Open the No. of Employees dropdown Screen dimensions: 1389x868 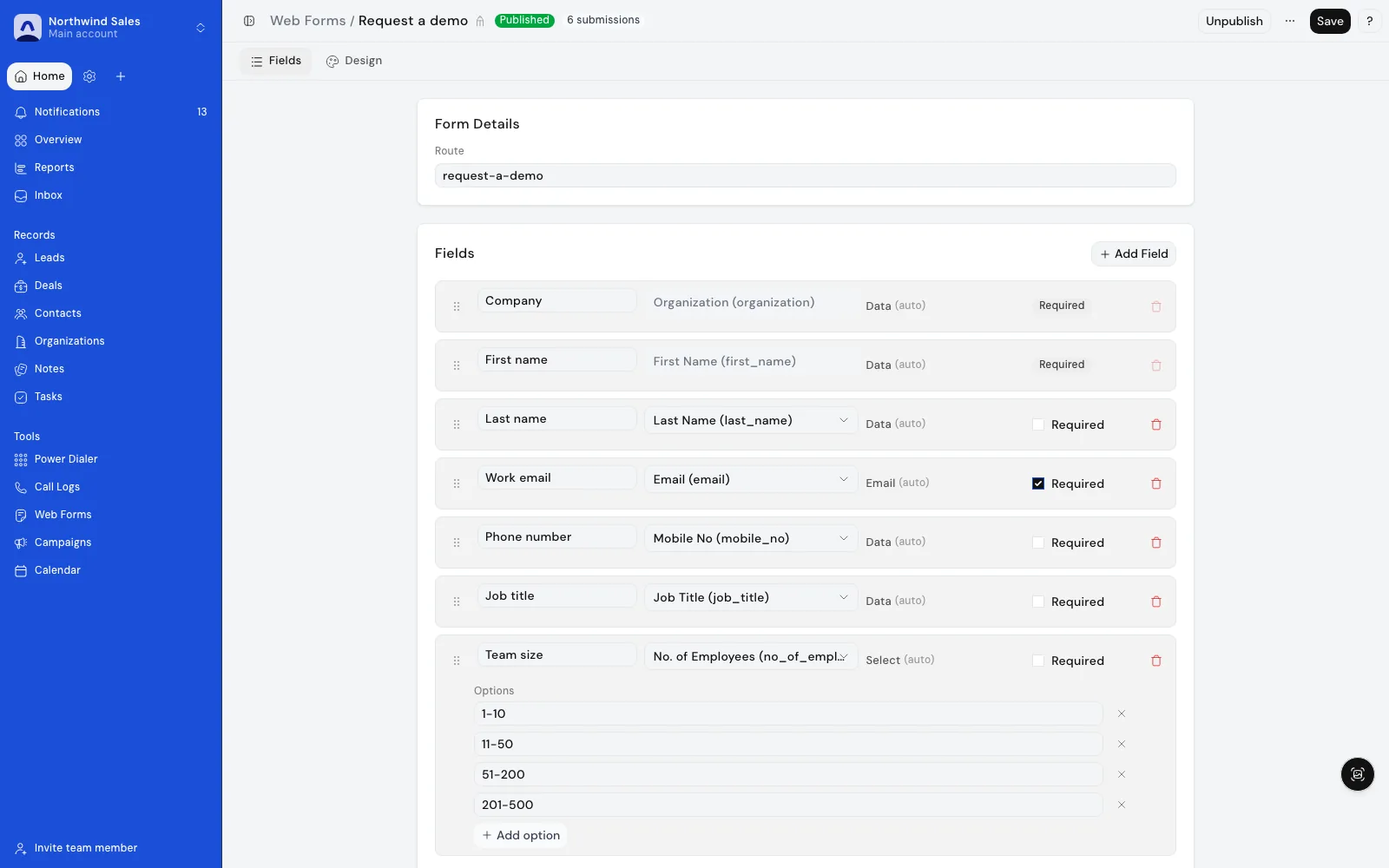[x=751, y=656]
